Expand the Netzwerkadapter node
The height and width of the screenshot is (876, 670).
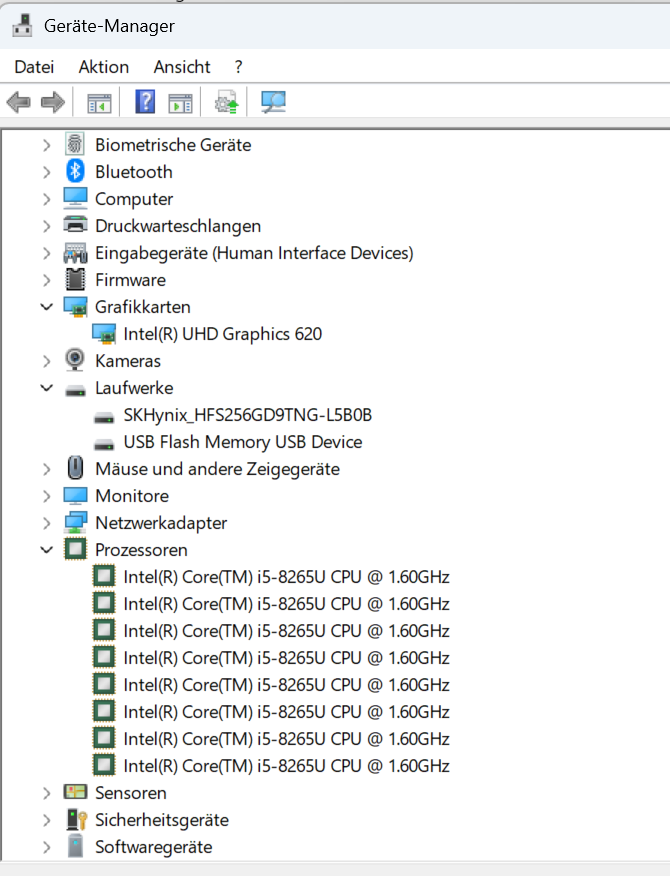[x=46, y=523]
